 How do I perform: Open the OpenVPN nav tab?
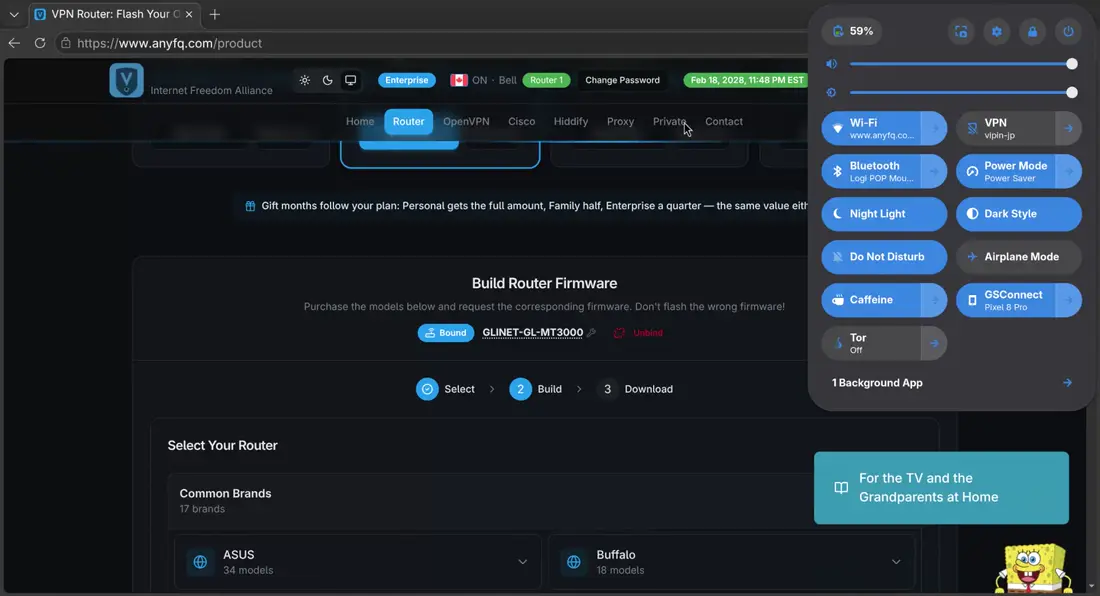[467, 121]
